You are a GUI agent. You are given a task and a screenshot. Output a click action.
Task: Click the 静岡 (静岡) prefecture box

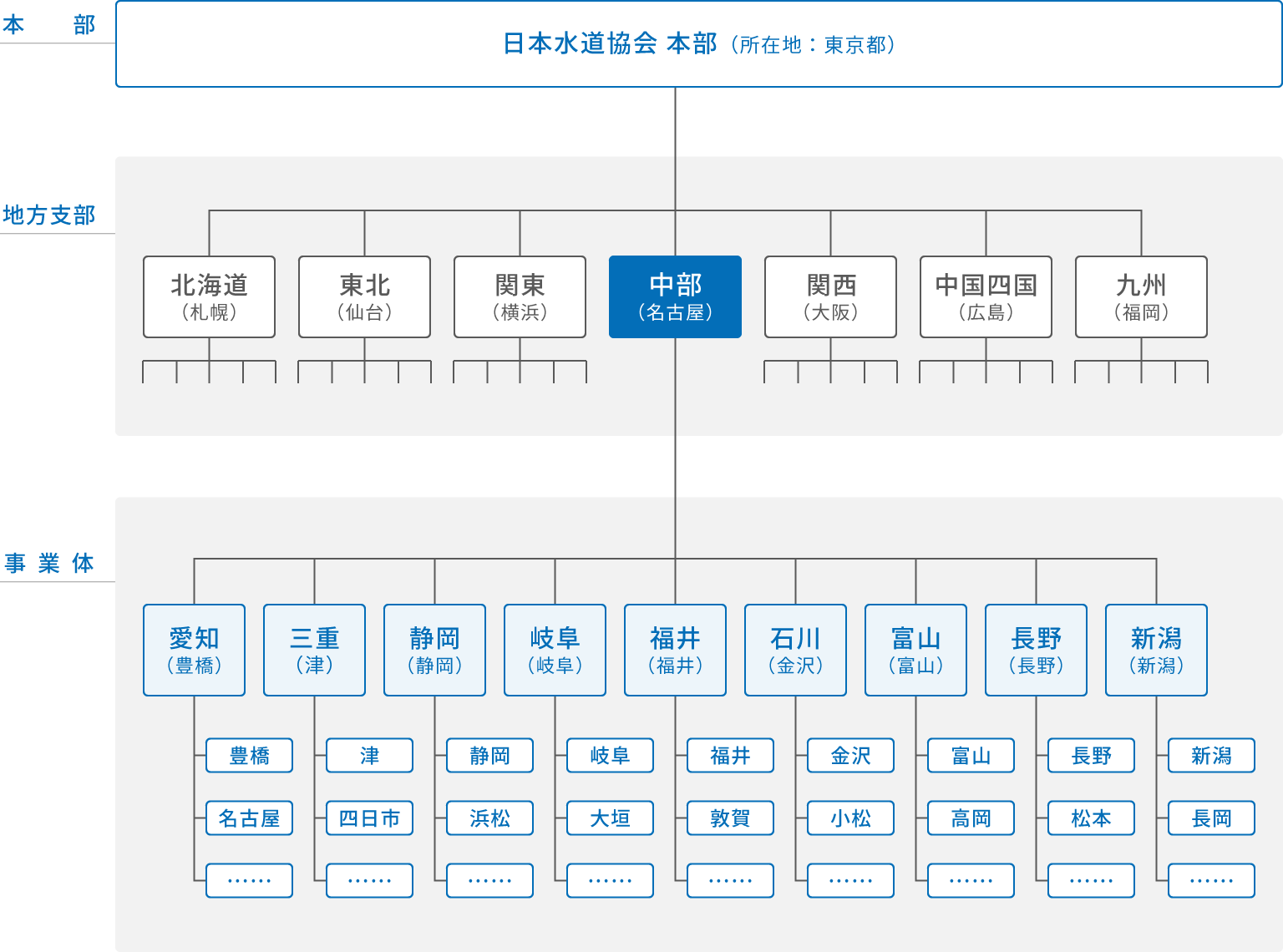(434, 651)
